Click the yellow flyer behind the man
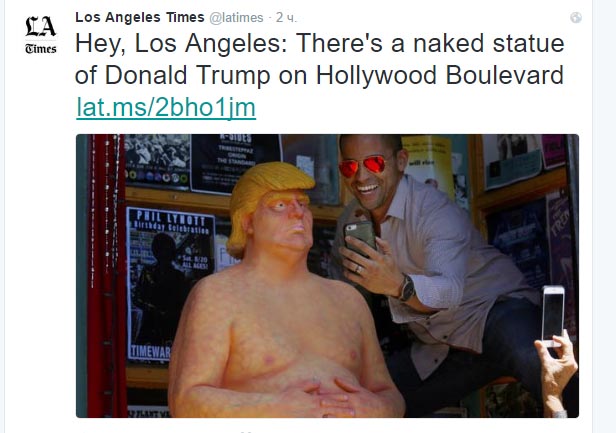Image resolution: width=616 pixels, height=433 pixels. 427,167
